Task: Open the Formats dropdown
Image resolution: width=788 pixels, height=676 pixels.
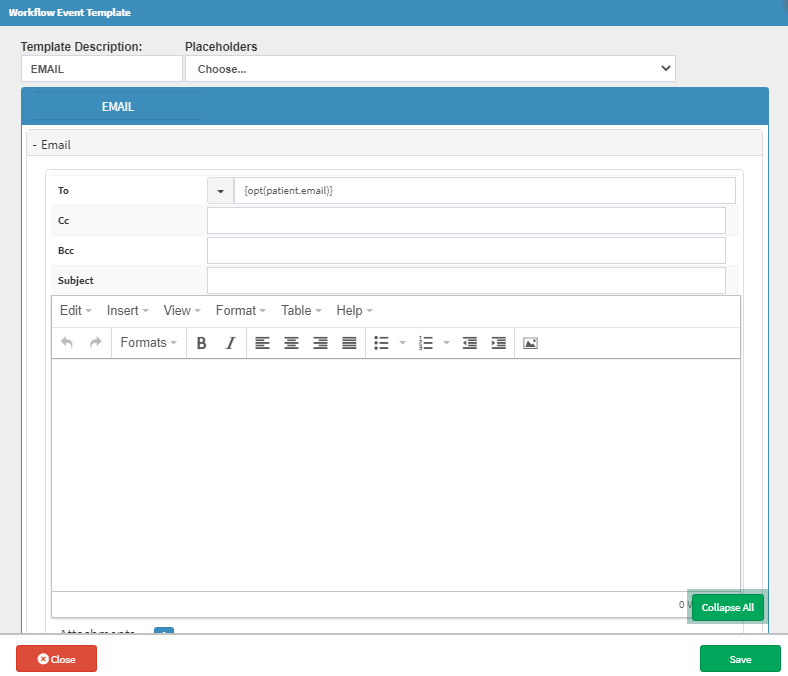Action: click(148, 343)
